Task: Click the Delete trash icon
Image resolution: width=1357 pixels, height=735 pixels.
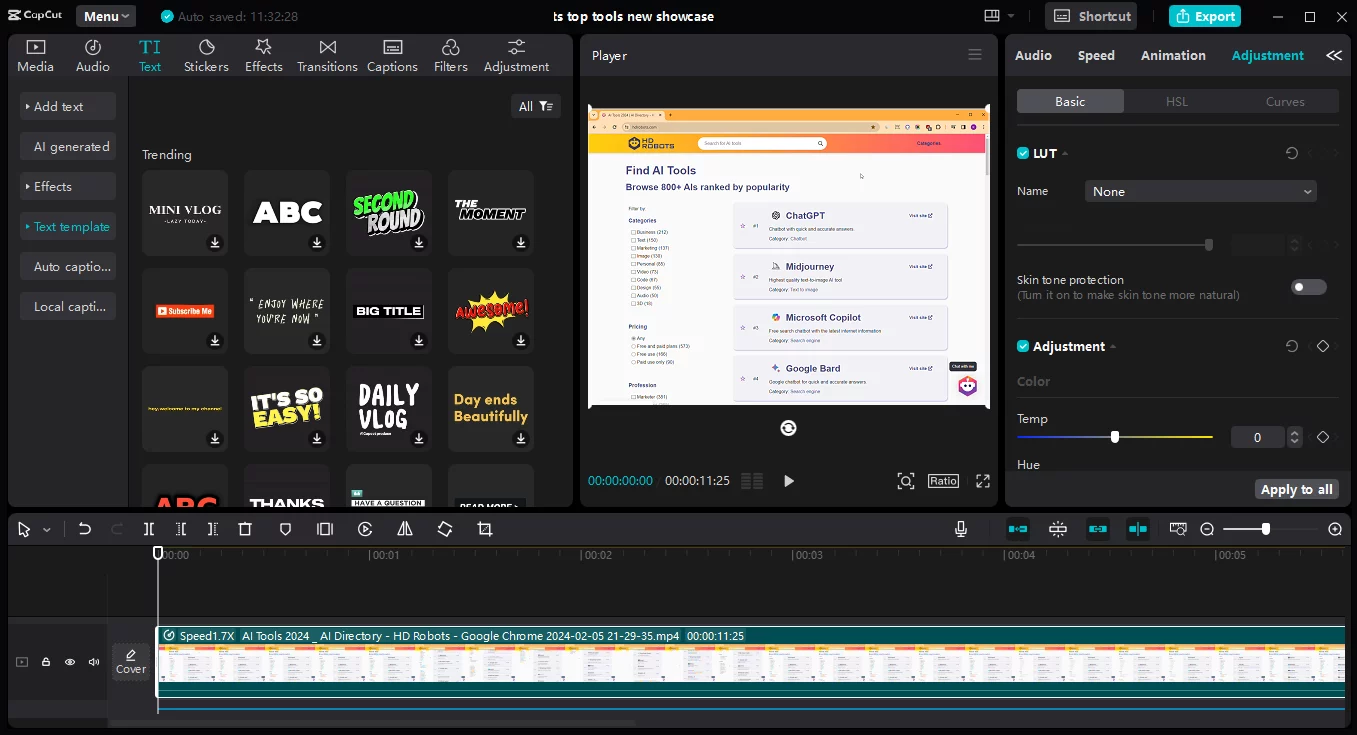Action: click(245, 529)
